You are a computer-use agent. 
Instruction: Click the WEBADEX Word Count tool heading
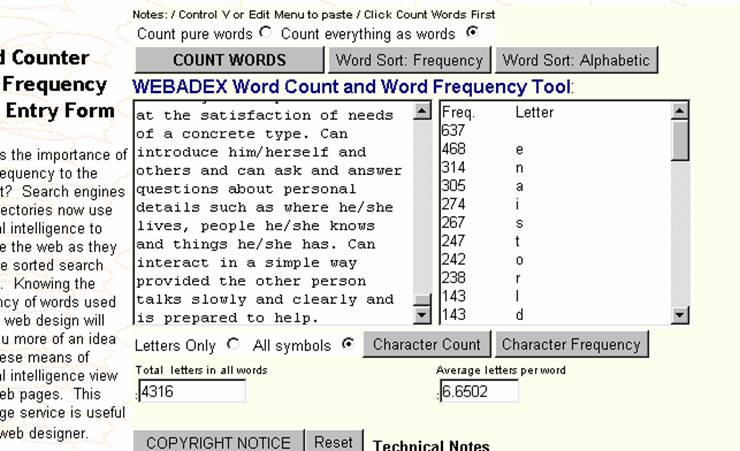click(x=353, y=87)
